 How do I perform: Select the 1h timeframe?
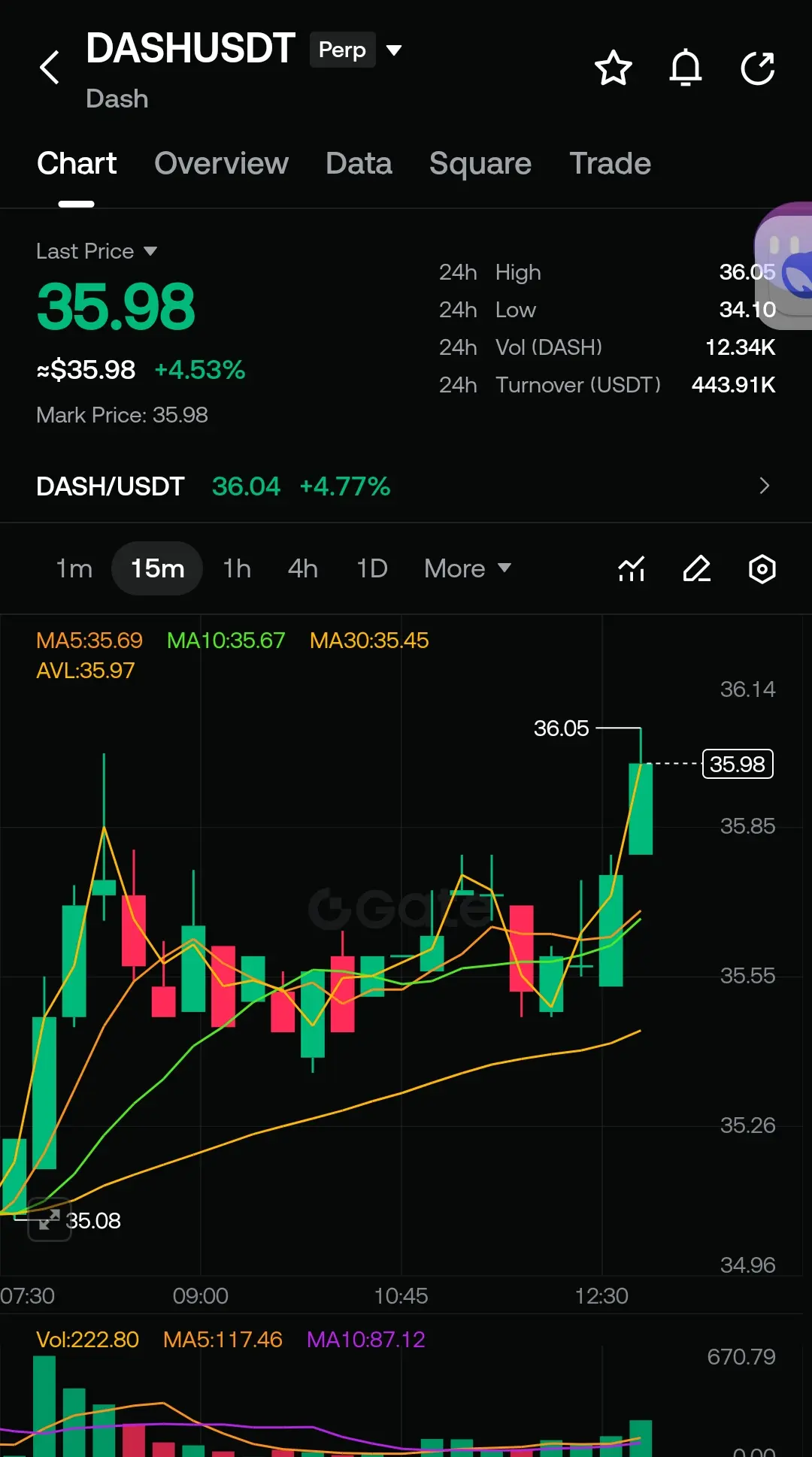[237, 568]
